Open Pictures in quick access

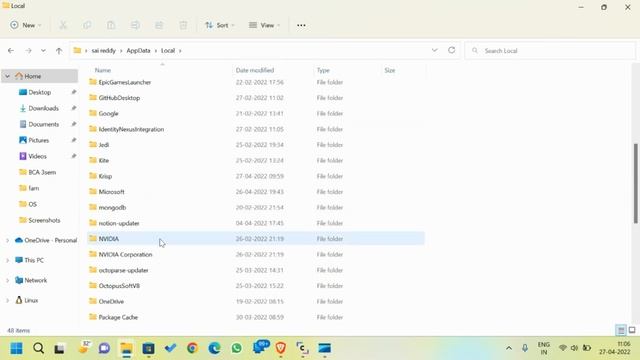click(38, 140)
